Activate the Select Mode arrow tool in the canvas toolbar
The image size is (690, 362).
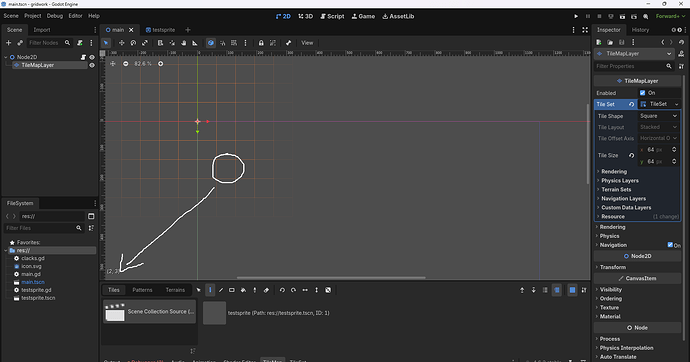pyautogui.click(x=106, y=43)
